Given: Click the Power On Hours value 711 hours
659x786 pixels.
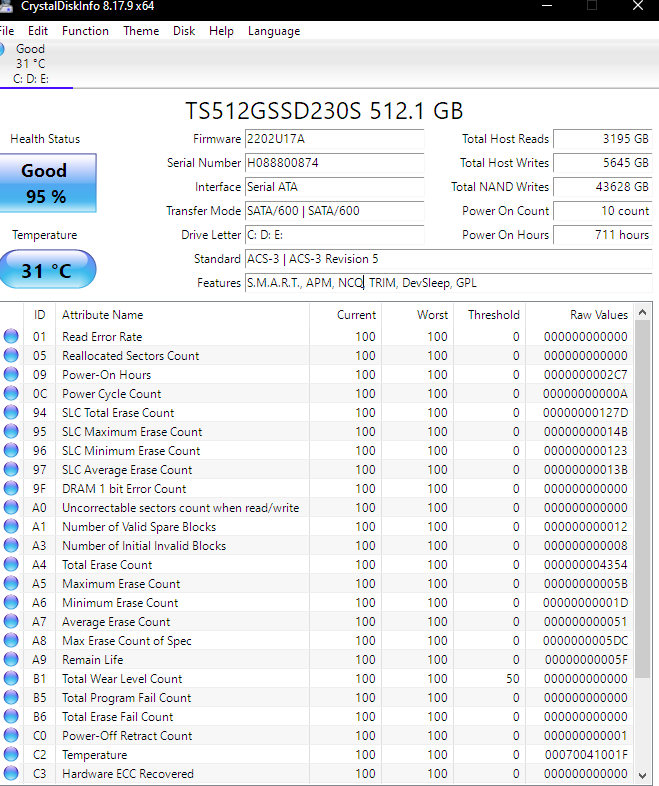Looking at the screenshot, I should tap(602, 235).
